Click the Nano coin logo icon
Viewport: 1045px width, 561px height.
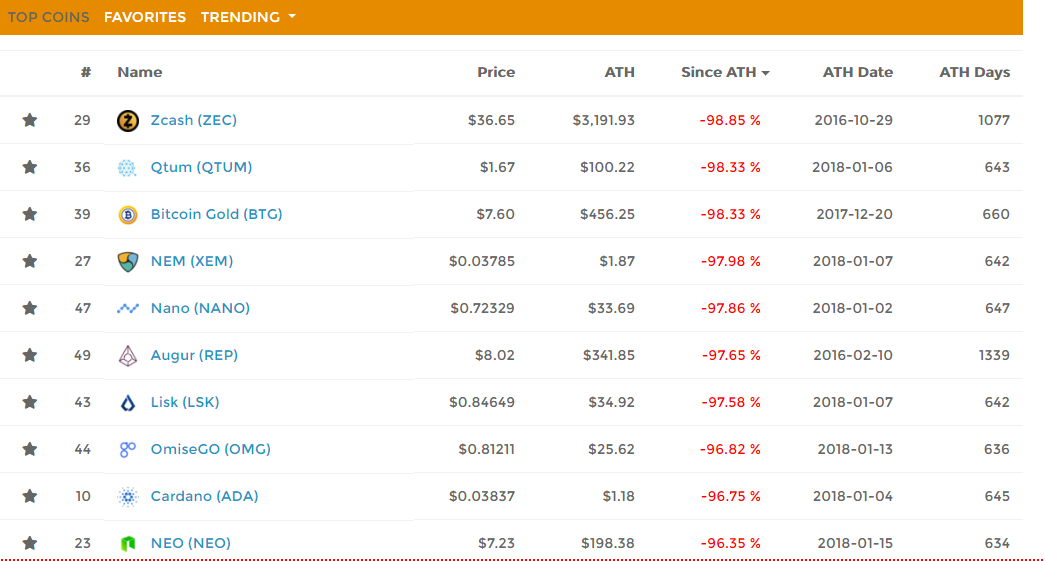(127, 309)
